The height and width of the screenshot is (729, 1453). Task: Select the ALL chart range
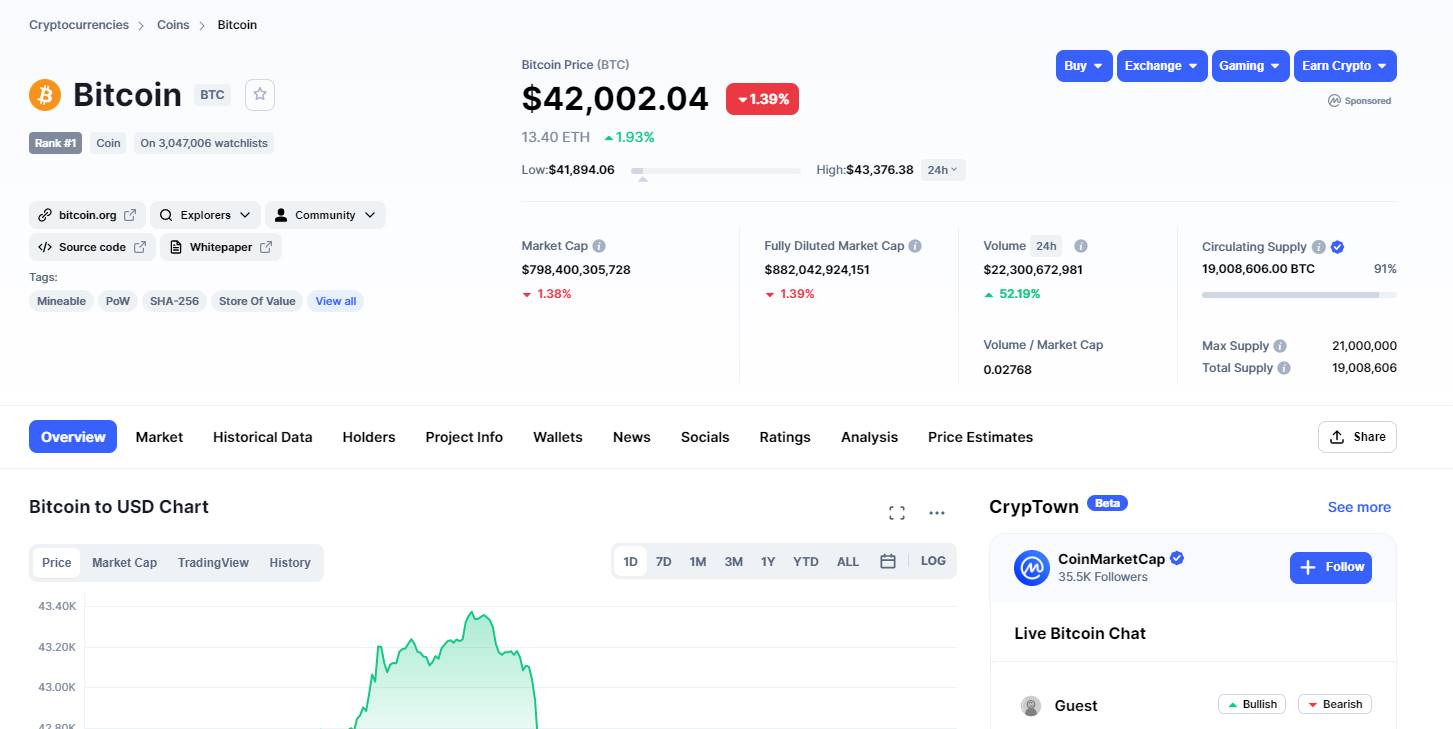[x=848, y=562]
